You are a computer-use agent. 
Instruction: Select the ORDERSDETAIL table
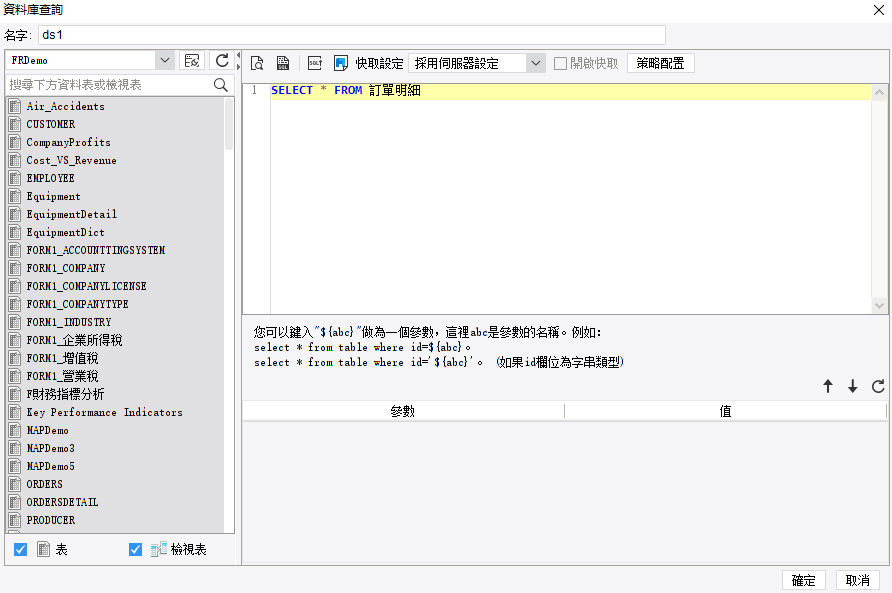pos(62,502)
